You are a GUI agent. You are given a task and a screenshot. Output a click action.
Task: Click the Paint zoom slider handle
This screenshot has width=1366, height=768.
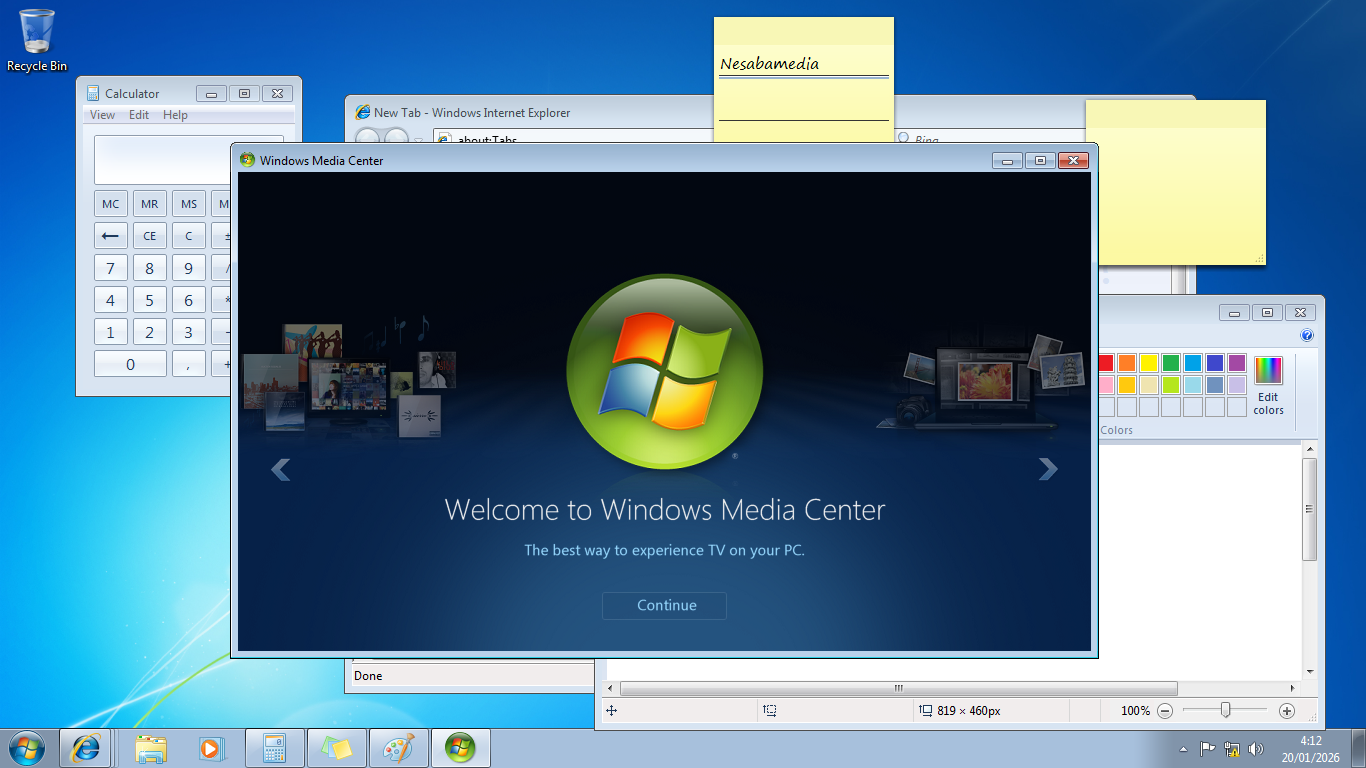coord(1225,710)
